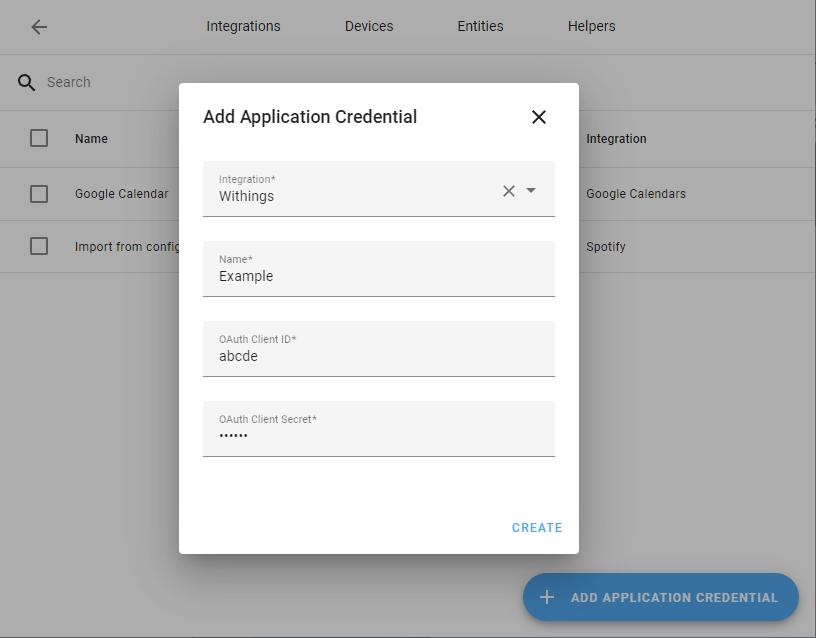Open the Integration combo box showing Withings
The image size is (816, 638).
pos(350,190)
